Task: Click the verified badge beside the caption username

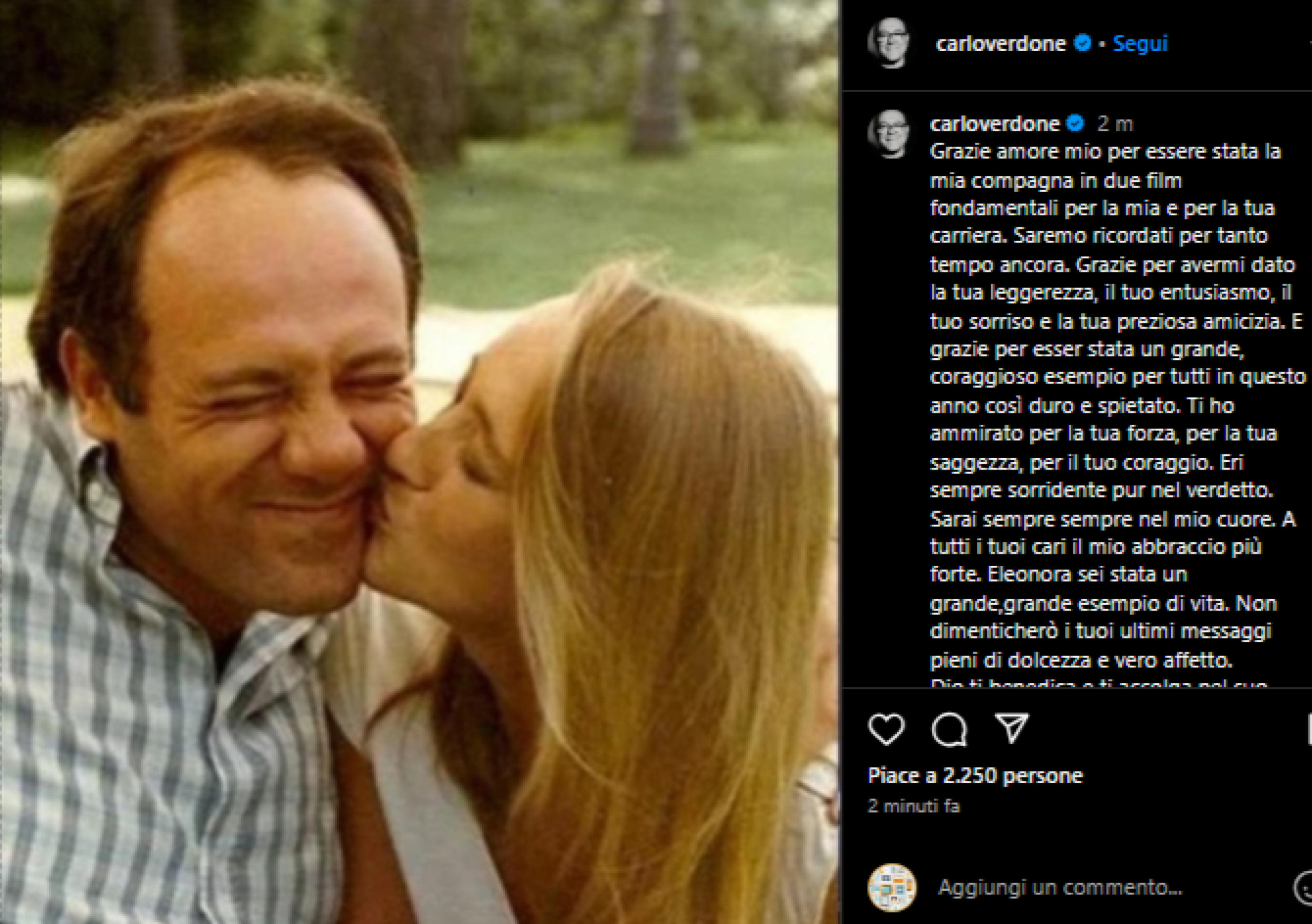Action: coord(1075,124)
